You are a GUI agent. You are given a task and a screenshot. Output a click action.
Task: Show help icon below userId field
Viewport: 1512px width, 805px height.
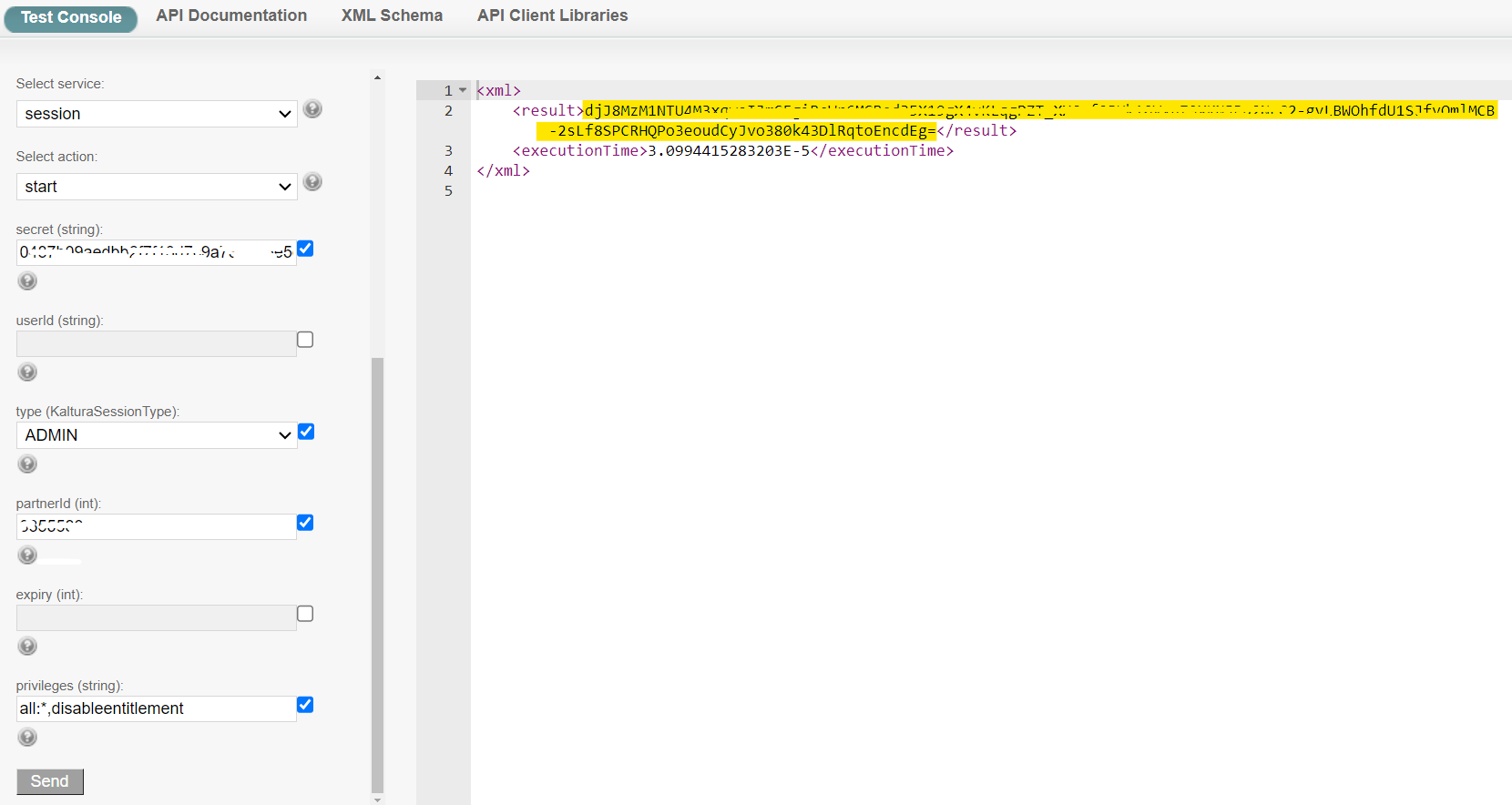(27, 372)
